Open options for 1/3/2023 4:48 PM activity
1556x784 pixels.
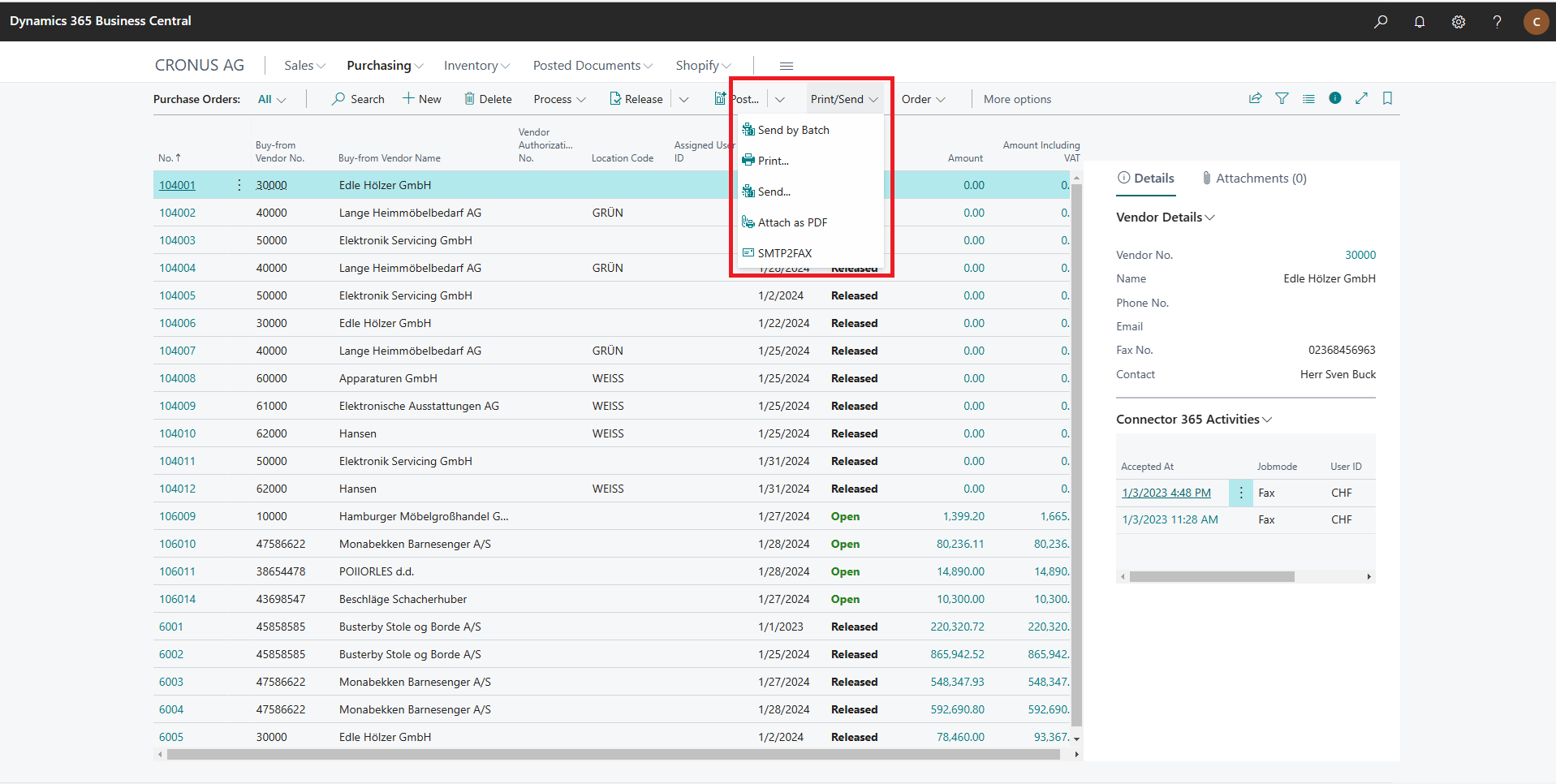pos(1240,493)
